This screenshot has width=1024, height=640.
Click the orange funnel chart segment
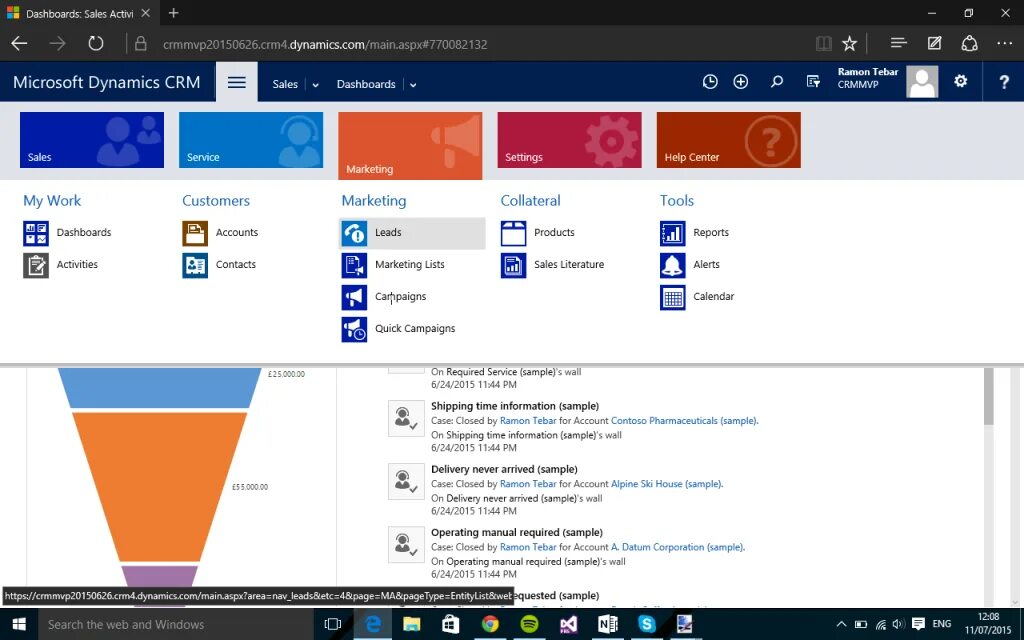[159, 487]
